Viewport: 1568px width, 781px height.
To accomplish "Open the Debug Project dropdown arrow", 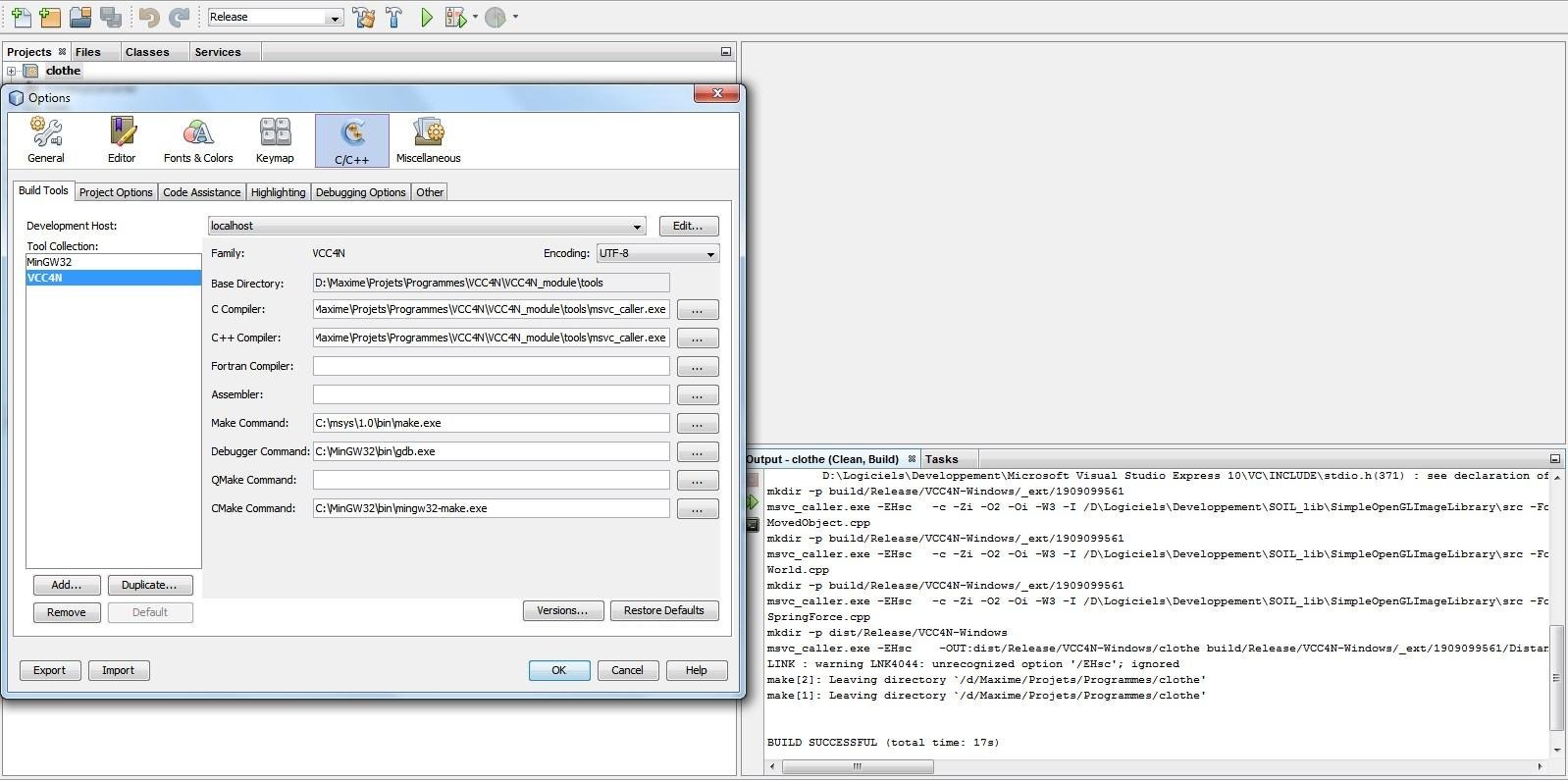I will point(475,17).
